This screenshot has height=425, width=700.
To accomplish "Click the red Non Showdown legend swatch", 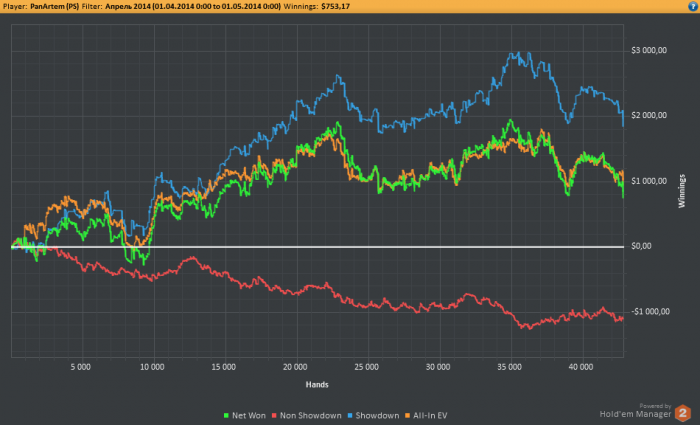I will [x=274, y=416].
